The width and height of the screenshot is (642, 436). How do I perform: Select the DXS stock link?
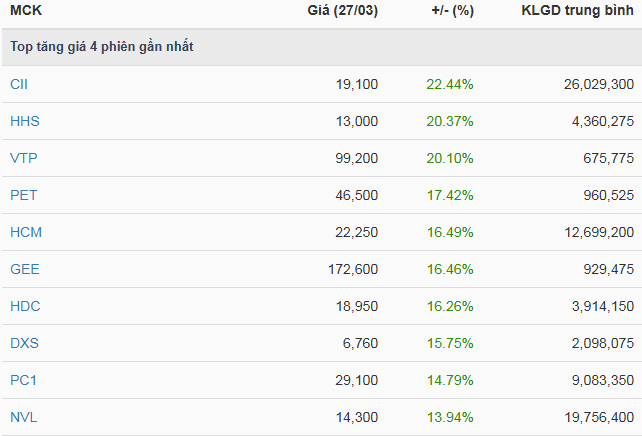click(25, 343)
